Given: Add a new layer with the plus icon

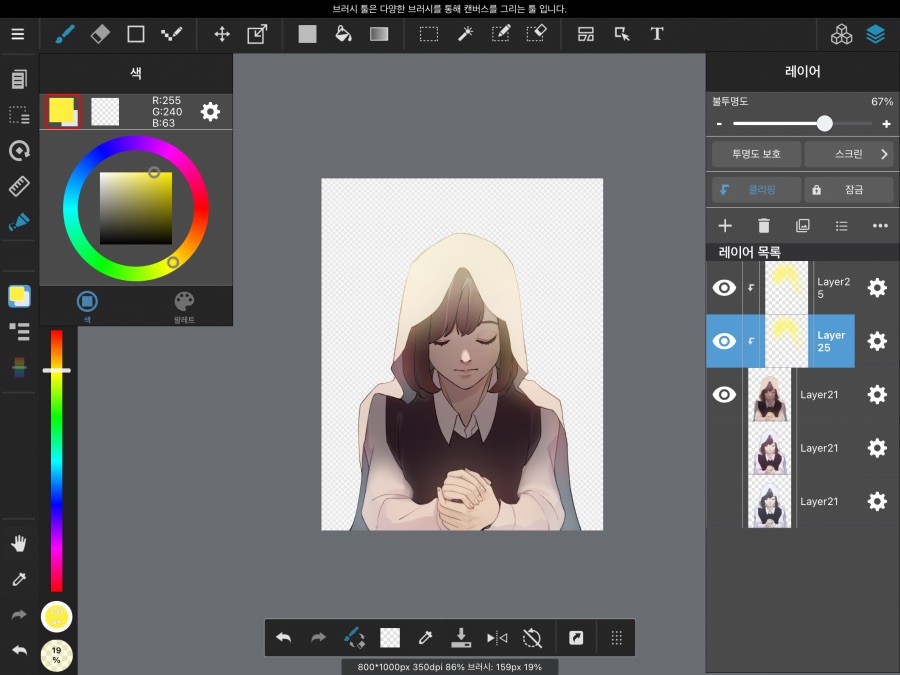Looking at the screenshot, I should [724, 225].
